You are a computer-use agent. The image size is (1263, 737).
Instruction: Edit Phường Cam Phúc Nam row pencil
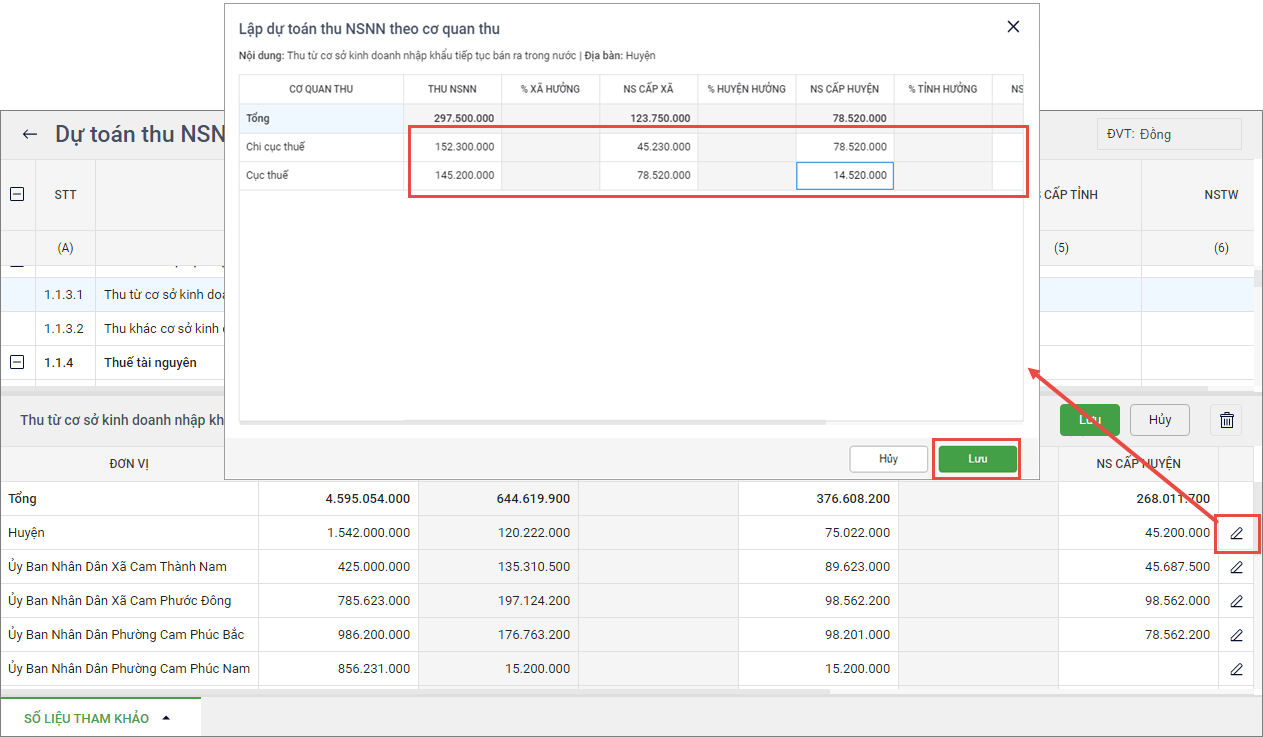1236,669
